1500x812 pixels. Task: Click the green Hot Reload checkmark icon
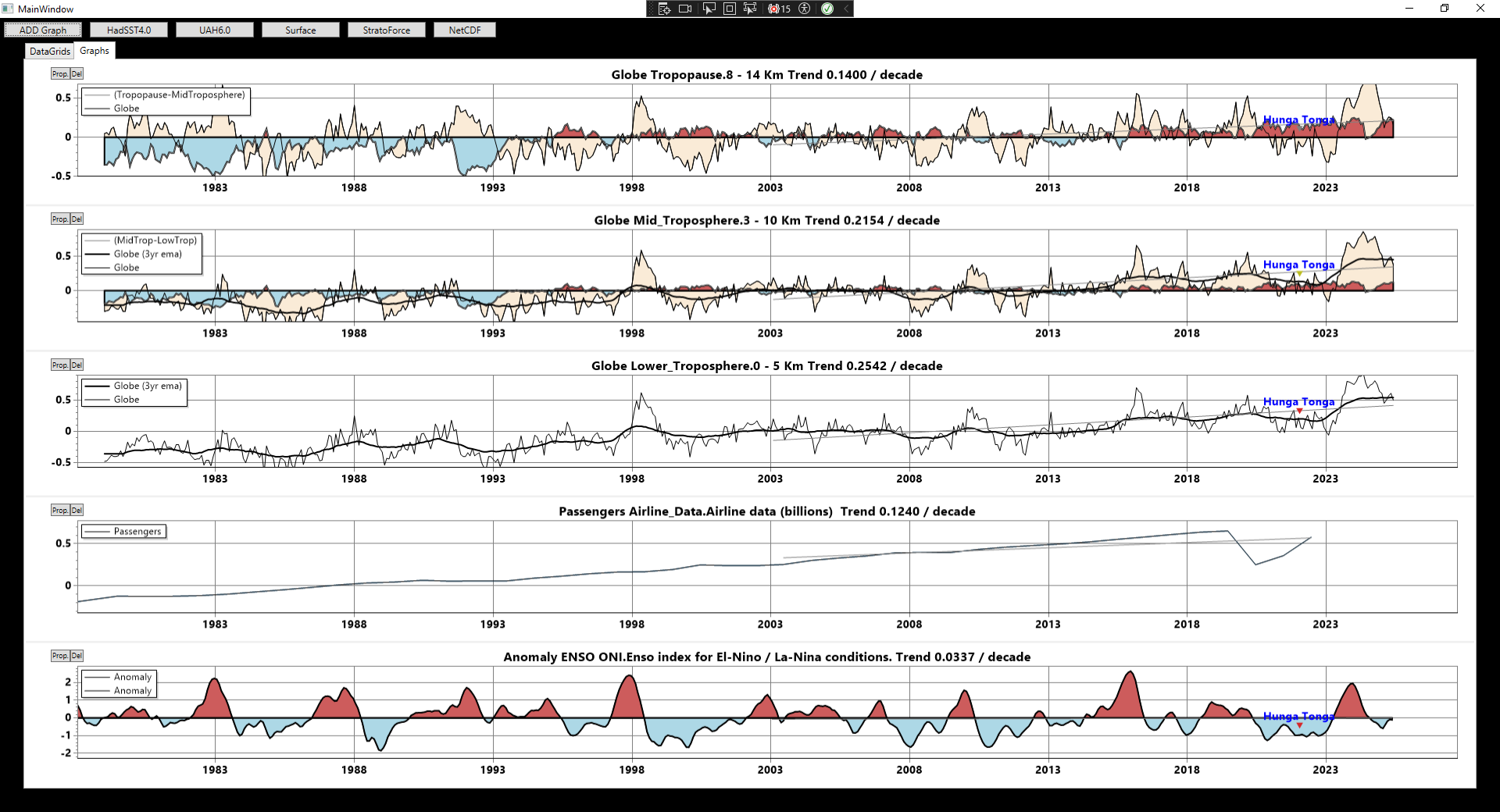(827, 9)
